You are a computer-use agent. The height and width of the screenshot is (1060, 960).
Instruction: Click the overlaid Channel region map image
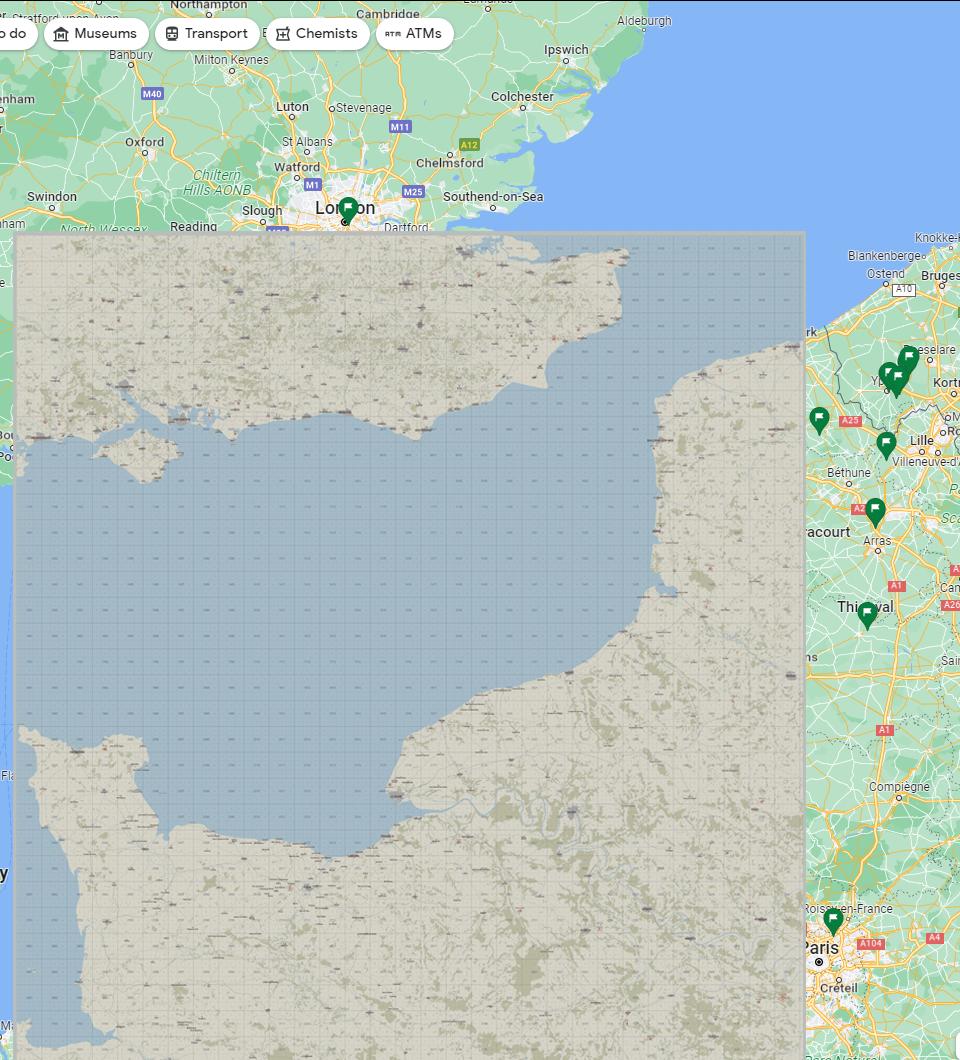[x=410, y=646]
